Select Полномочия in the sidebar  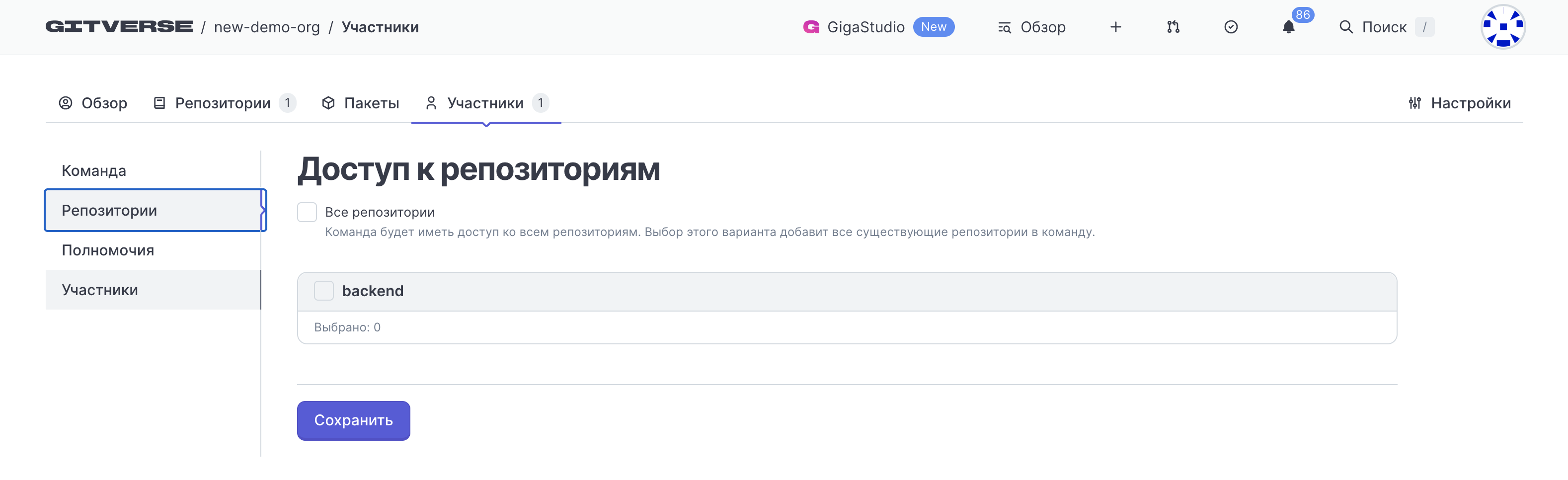click(108, 250)
